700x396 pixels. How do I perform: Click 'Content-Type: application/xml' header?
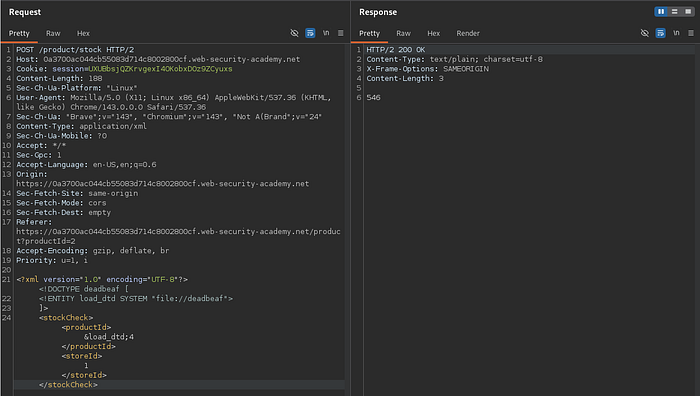coord(82,126)
